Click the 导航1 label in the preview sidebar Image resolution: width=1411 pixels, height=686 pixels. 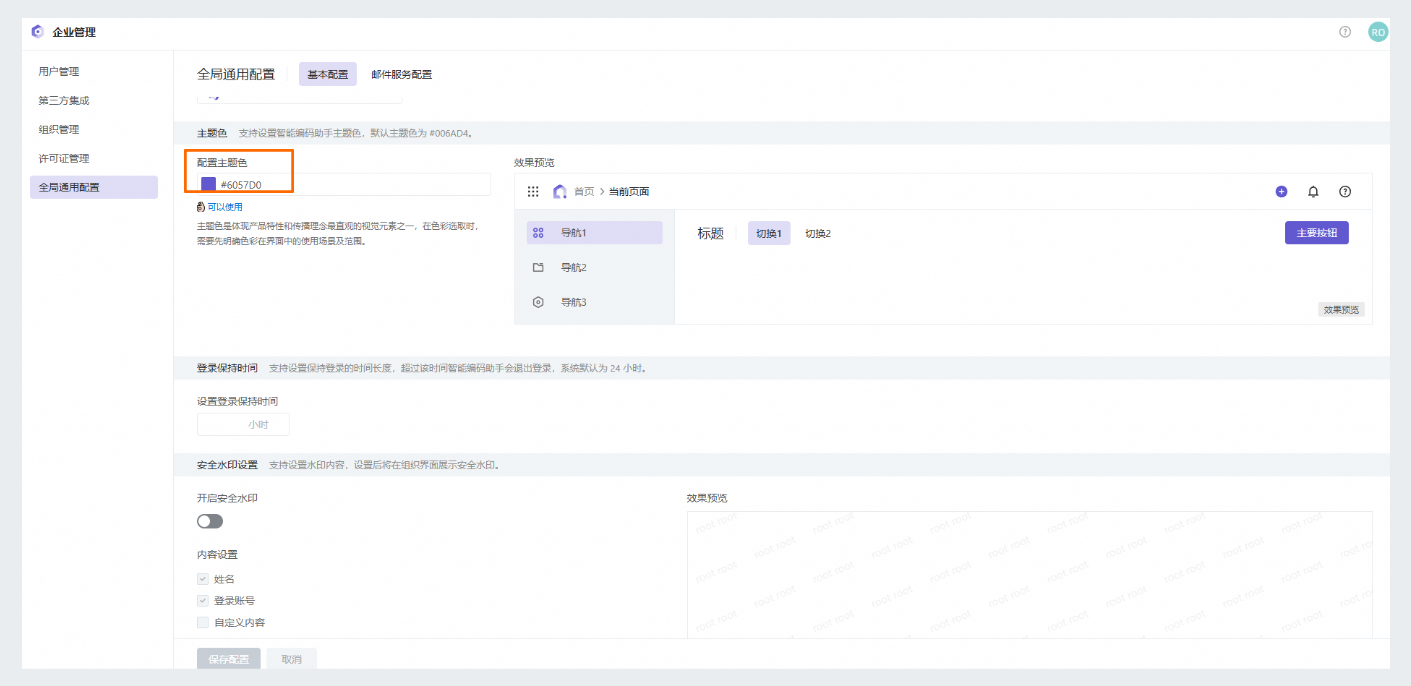click(x=573, y=233)
